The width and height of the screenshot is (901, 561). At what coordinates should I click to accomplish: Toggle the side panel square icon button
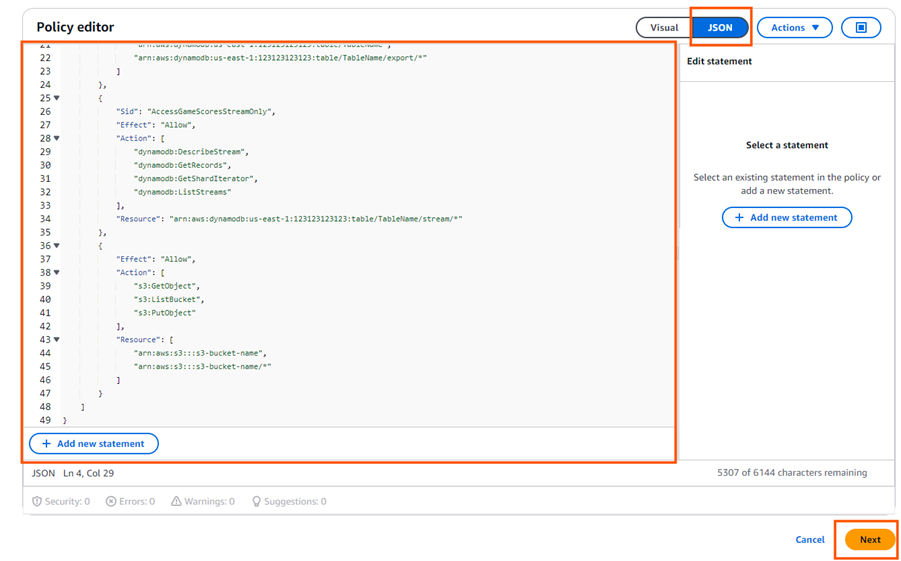(x=861, y=28)
